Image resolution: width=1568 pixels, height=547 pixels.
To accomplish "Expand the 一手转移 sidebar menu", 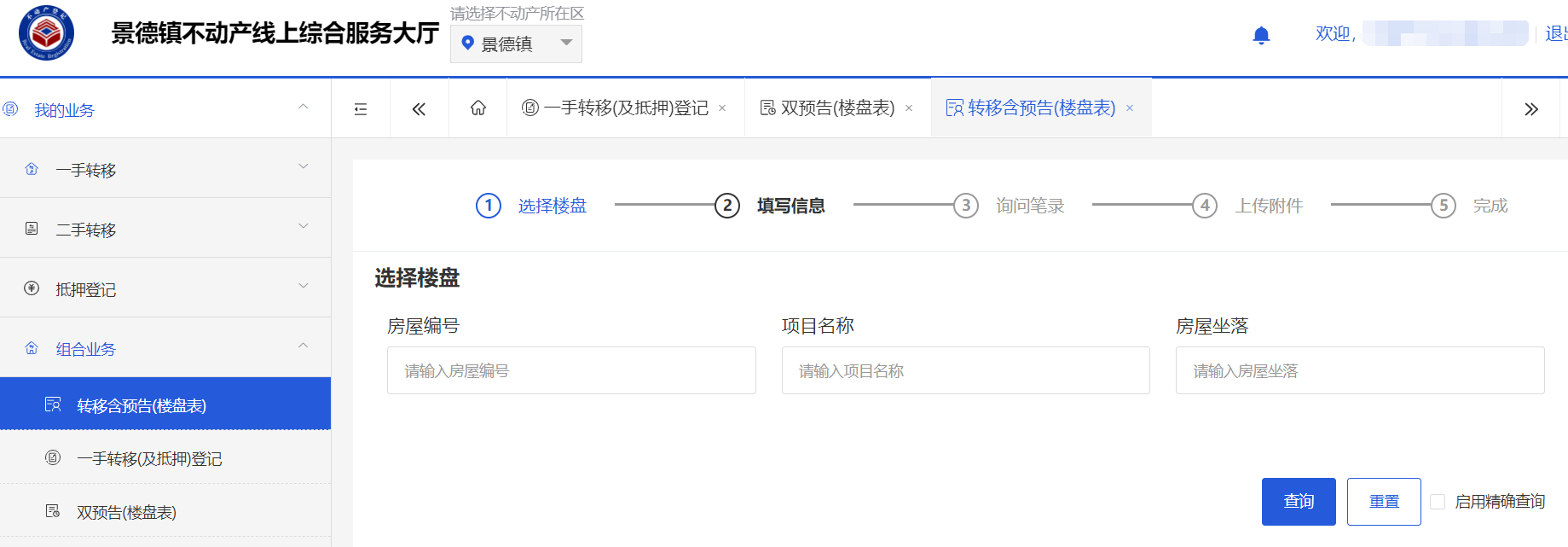I will click(165, 169).
